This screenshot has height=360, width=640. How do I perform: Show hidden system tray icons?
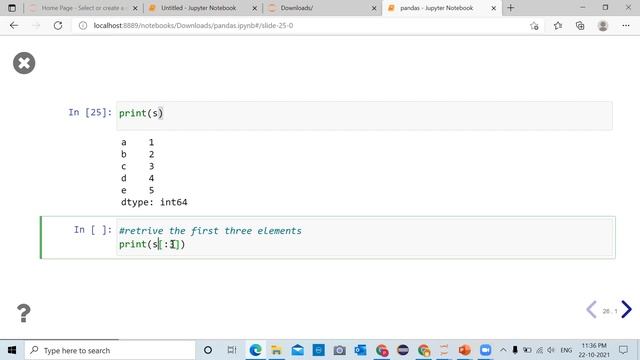pyautogui.click(x=503, y=350)
